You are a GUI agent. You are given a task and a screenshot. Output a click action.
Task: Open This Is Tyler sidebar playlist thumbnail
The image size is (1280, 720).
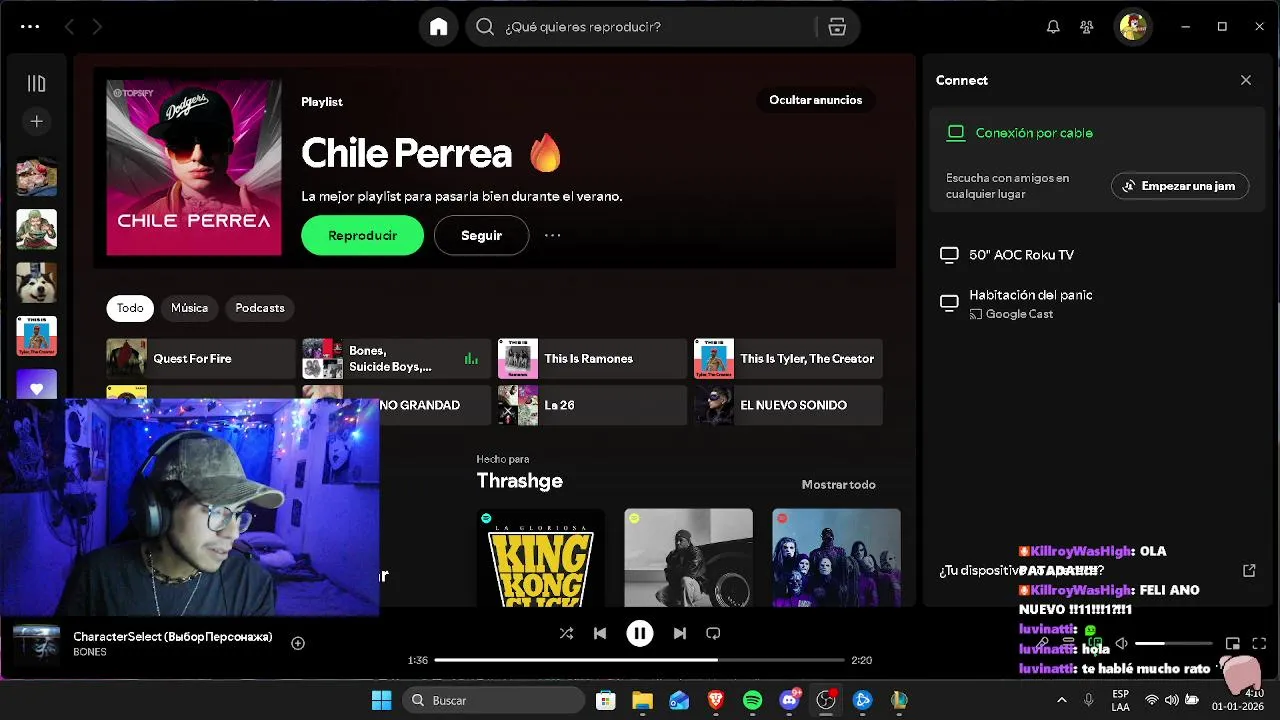pyautogui.click(x=36, y=336)
